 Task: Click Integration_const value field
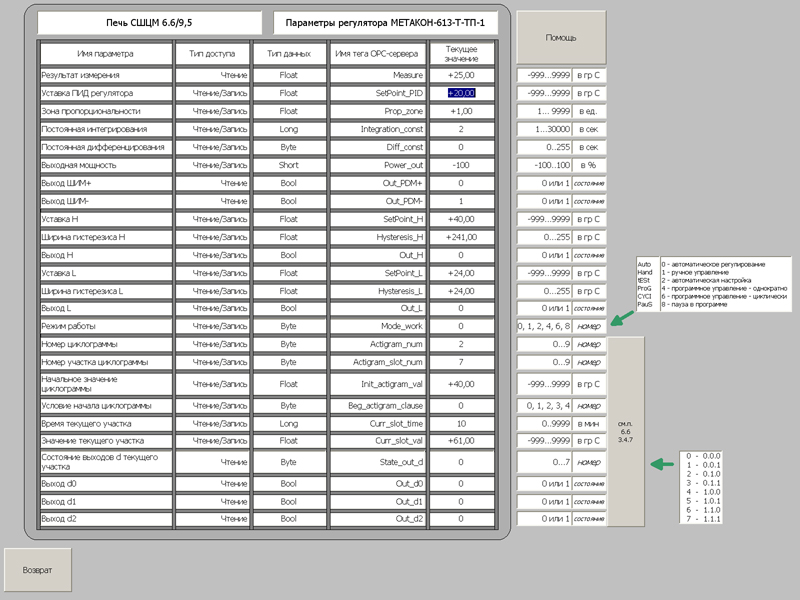[x=462, y=129]
